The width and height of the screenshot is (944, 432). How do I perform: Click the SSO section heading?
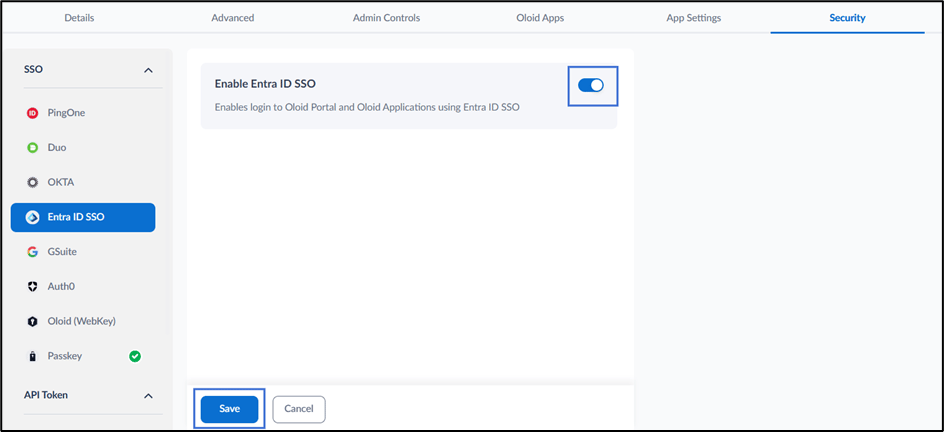34,70
